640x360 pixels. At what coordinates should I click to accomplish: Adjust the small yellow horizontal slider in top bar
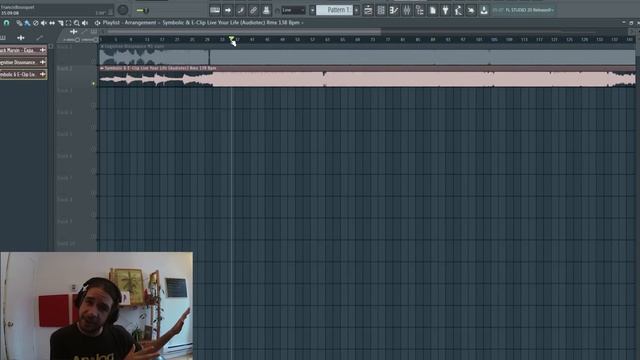pos(142,10)
